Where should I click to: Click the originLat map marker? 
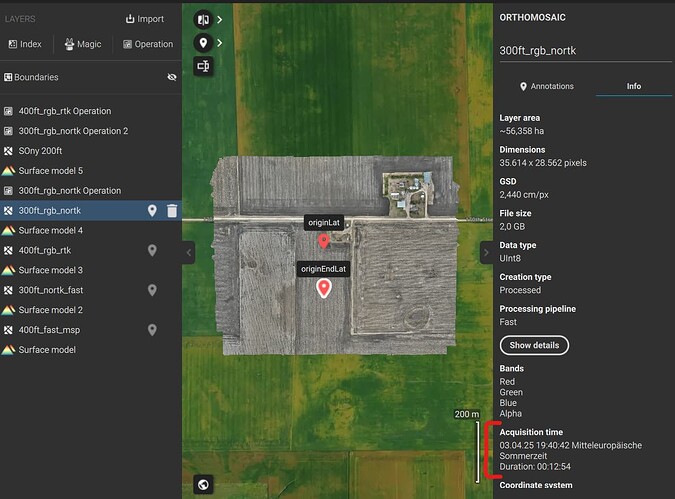click(324, 241)
